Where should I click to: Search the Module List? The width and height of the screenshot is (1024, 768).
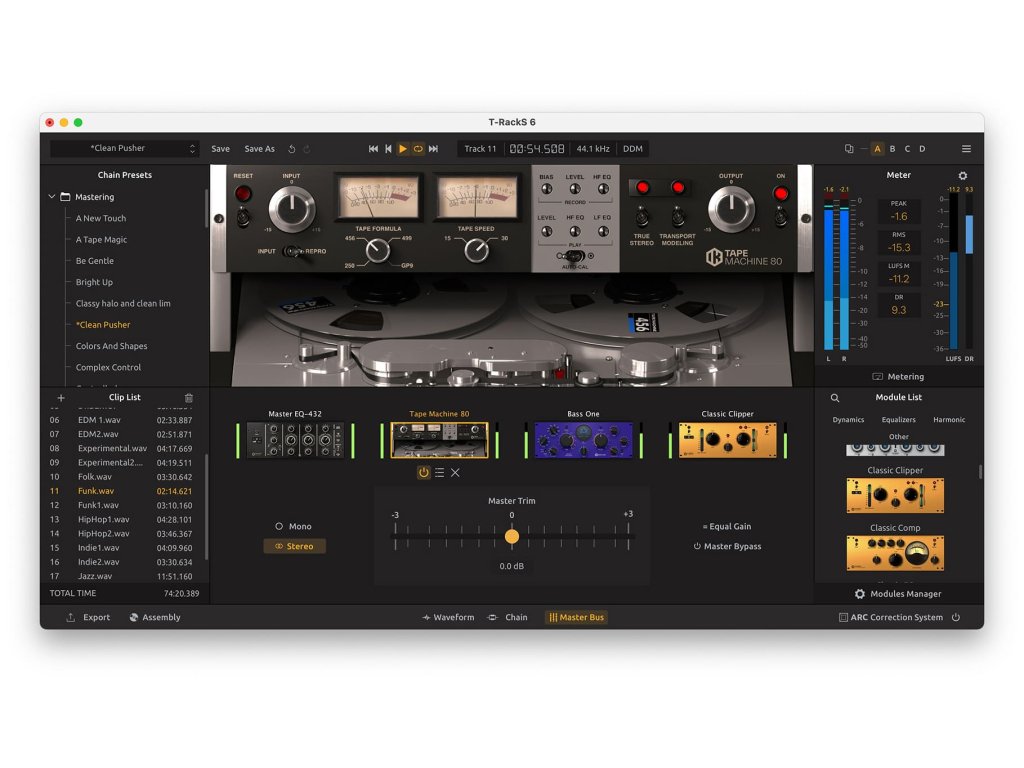[835, 398]
